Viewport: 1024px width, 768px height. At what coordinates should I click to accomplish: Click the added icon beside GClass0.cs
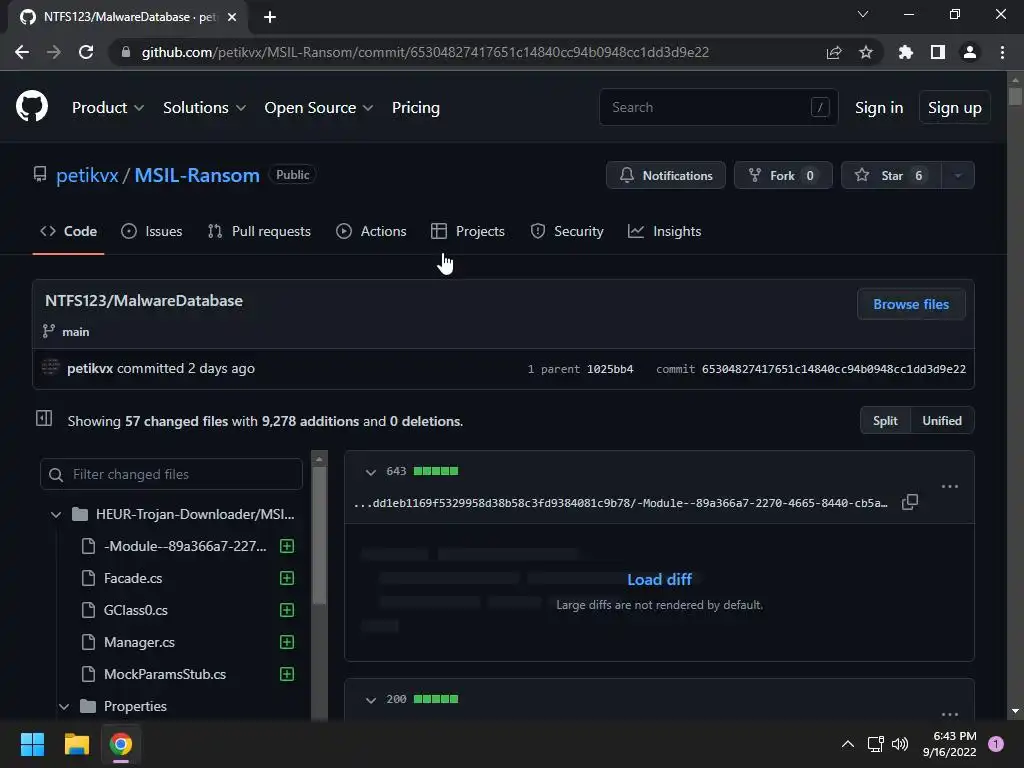pos(287,610)
